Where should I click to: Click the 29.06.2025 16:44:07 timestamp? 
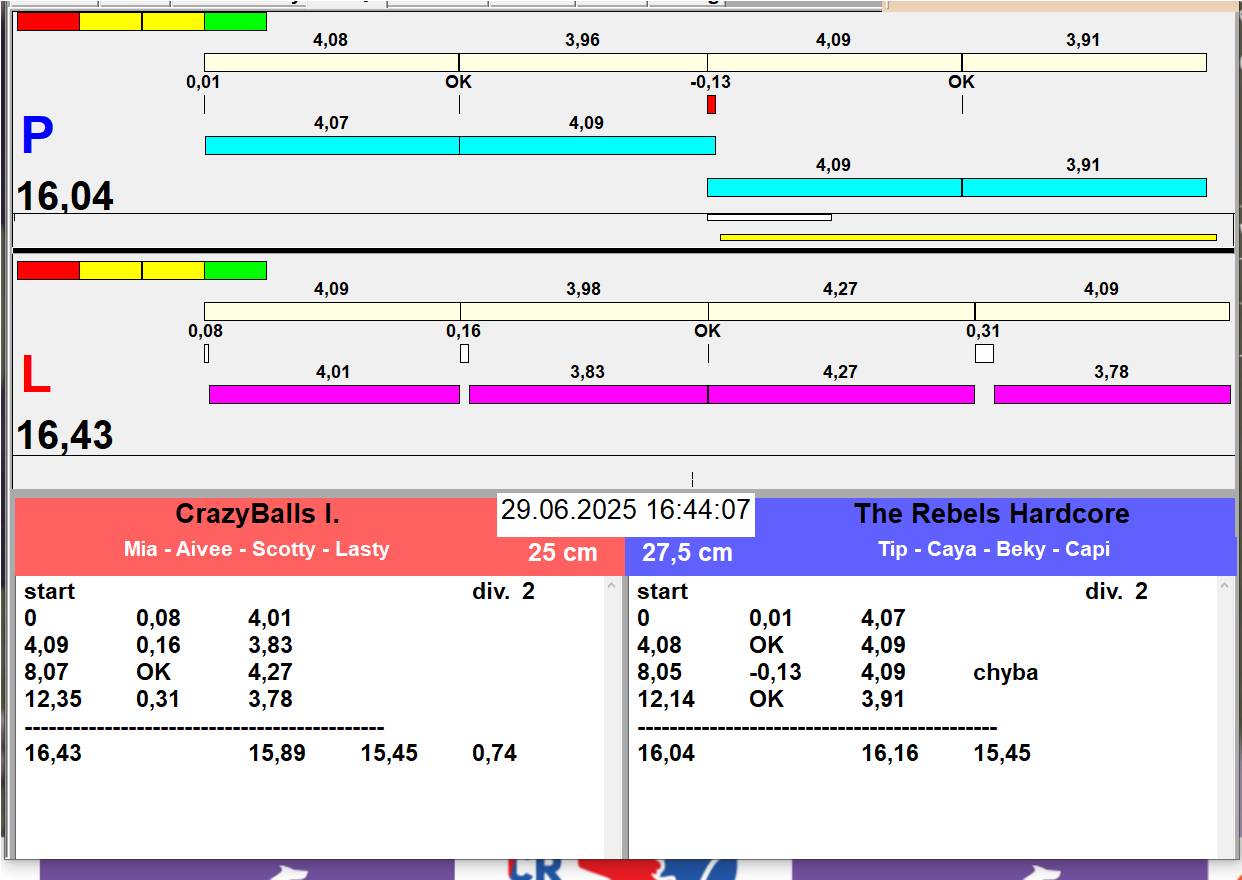click(x=625, y=510)
